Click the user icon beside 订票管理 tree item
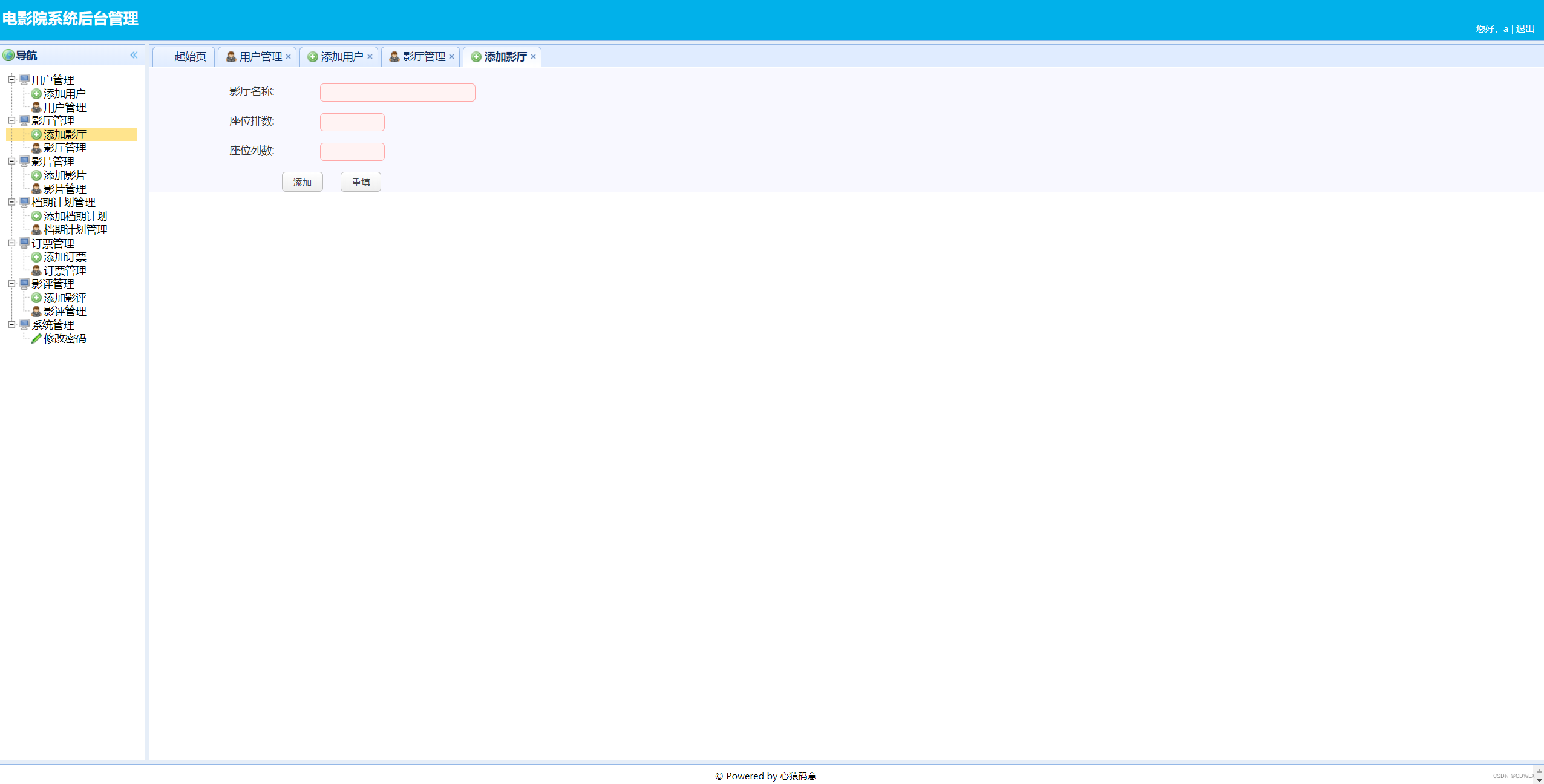The image size is (1544, 784). pyautogui.click(x=36, y=270)
